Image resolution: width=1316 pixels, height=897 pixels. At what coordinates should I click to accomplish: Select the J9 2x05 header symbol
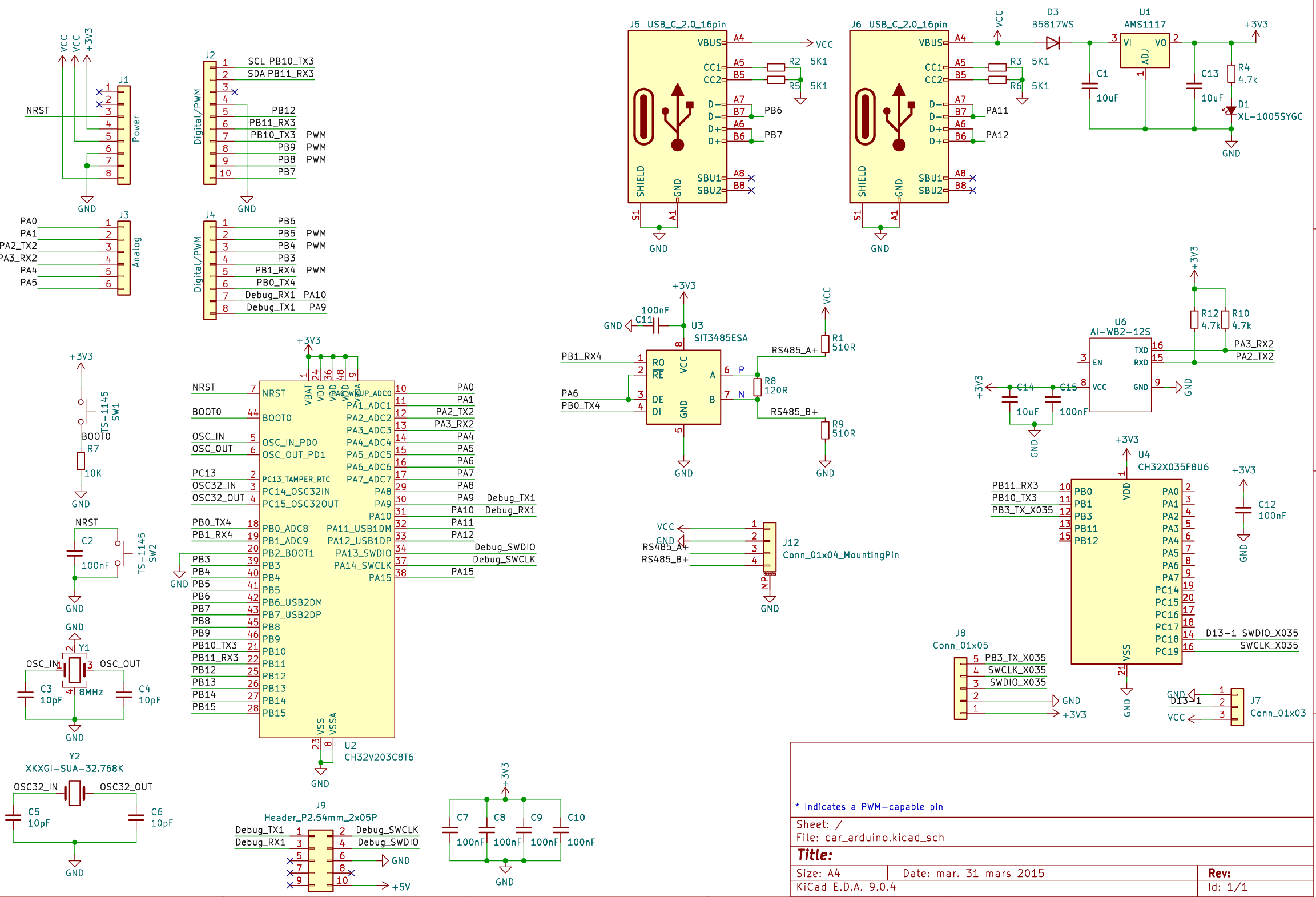[x=320, y=860]
